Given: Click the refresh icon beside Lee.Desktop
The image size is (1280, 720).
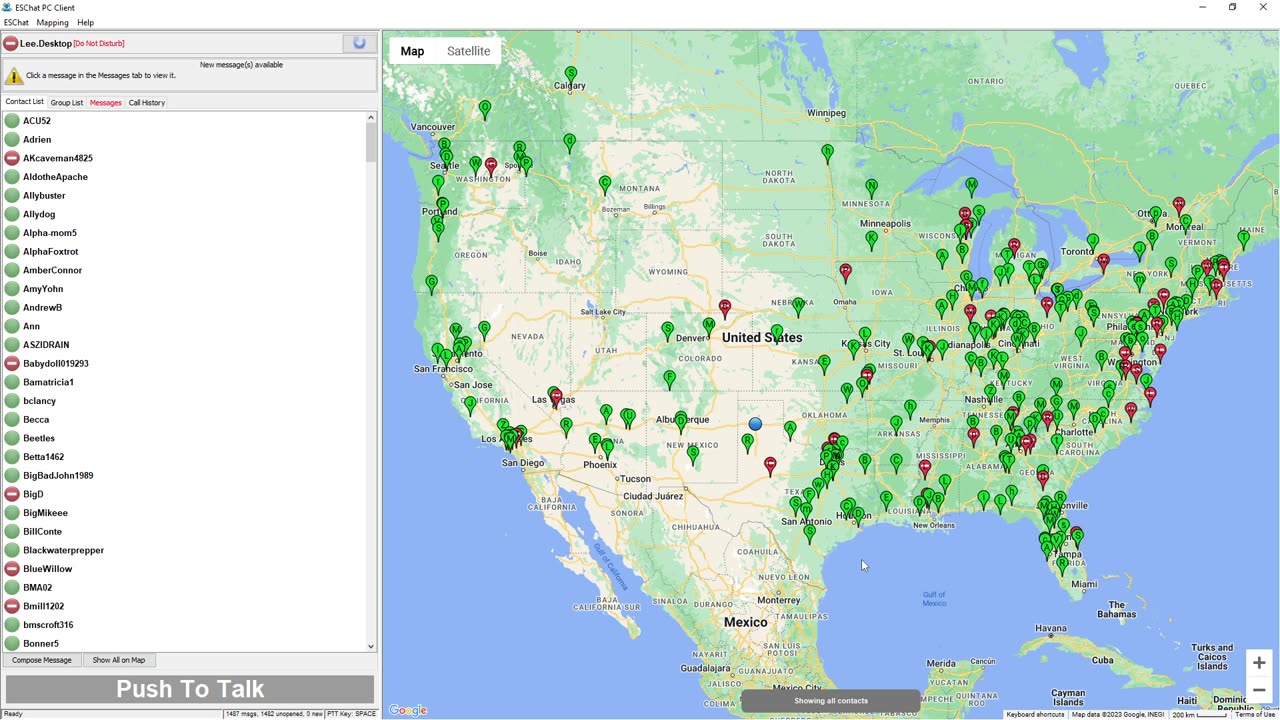Looking at the screenshot, I should coord(359,43).
